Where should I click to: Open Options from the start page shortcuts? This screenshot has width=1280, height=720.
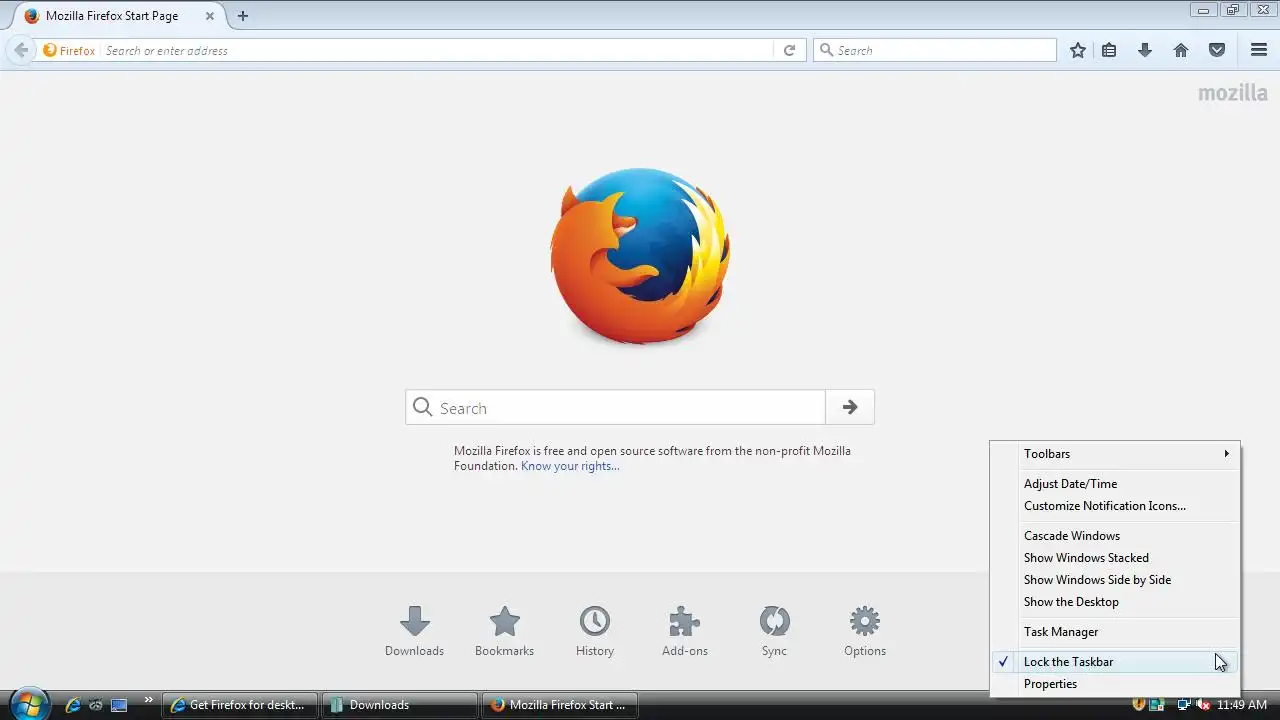[x=864, y=631]
